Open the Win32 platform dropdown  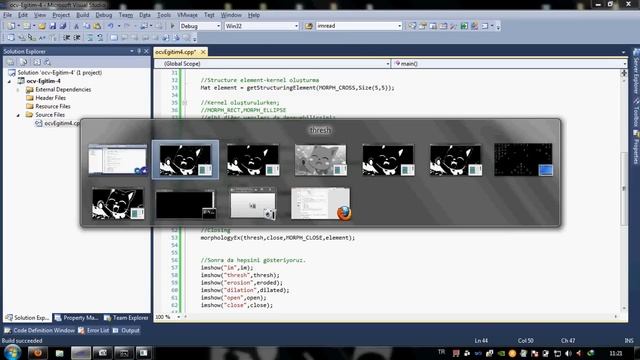pos(261,26)
